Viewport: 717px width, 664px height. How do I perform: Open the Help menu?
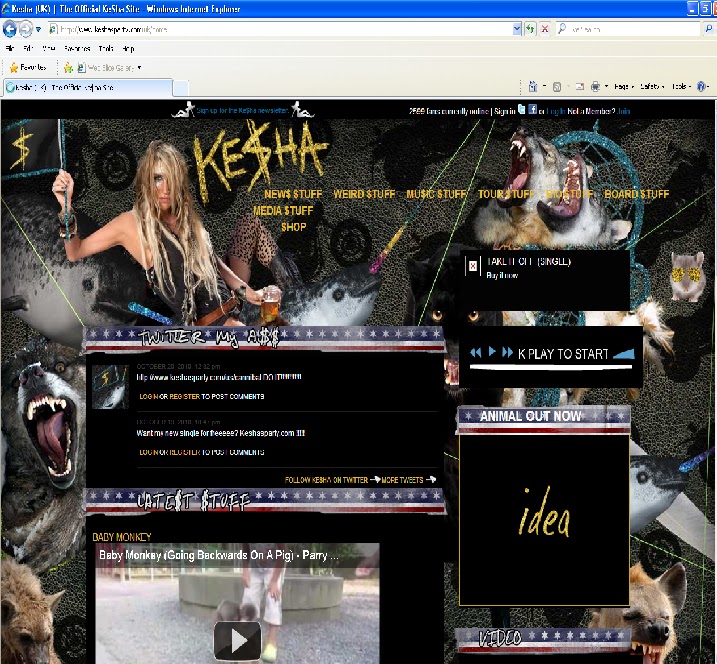coord(128,48)
